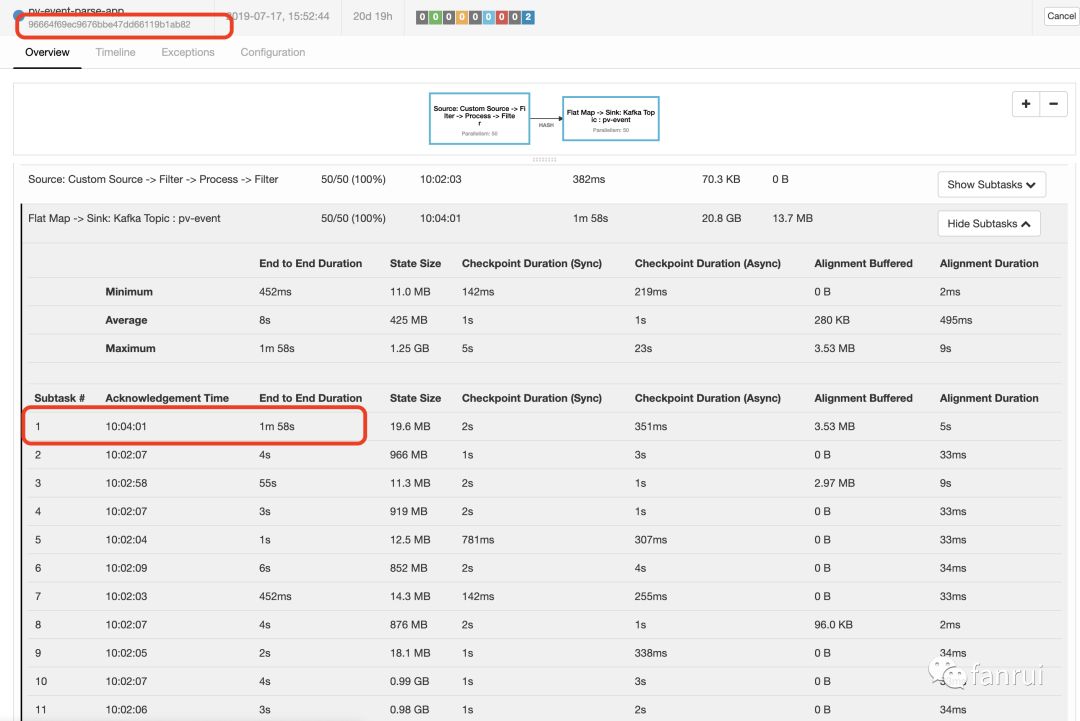Click 382ms duration in Custom Source row
The height and width of the screenshot is (721, 1080).
coord(588,179)
